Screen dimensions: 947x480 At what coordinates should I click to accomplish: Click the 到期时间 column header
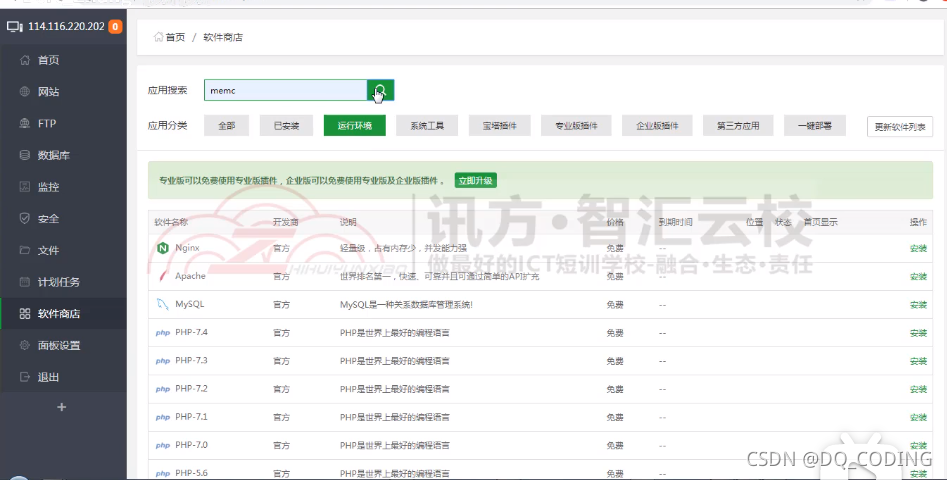click(x=675, y=222)
